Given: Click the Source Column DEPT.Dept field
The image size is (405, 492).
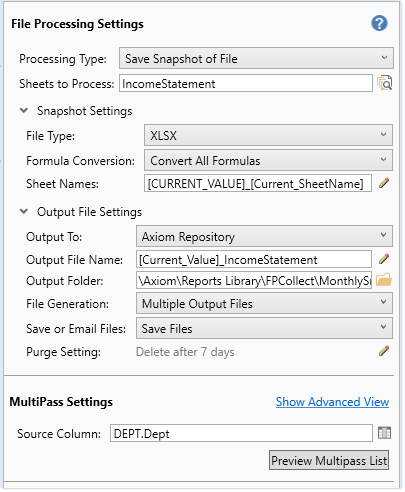Looking at the screenshot, I should pos(241,433).
